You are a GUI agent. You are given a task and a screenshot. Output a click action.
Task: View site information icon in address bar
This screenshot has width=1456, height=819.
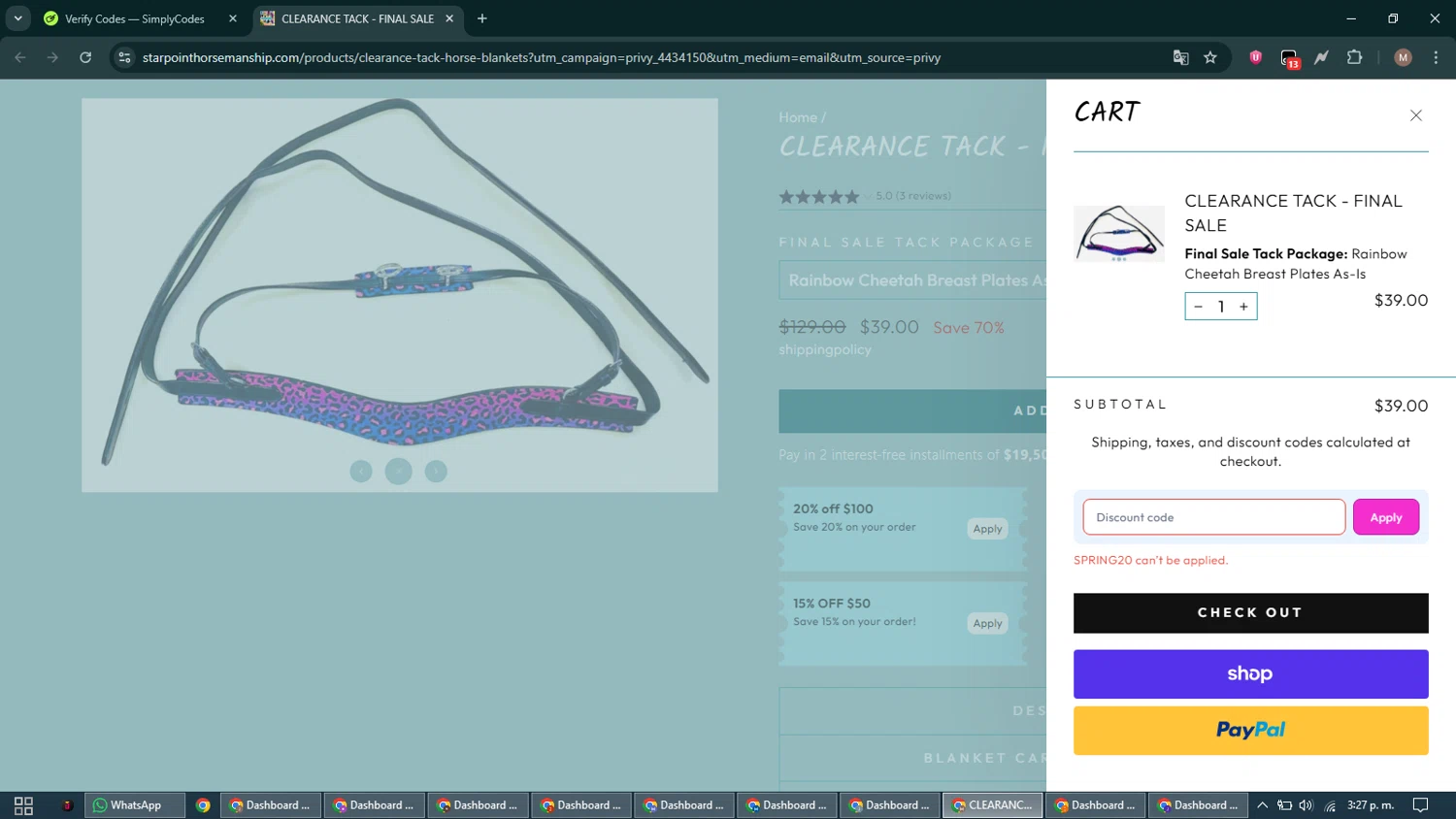click(x=124, y=57)
